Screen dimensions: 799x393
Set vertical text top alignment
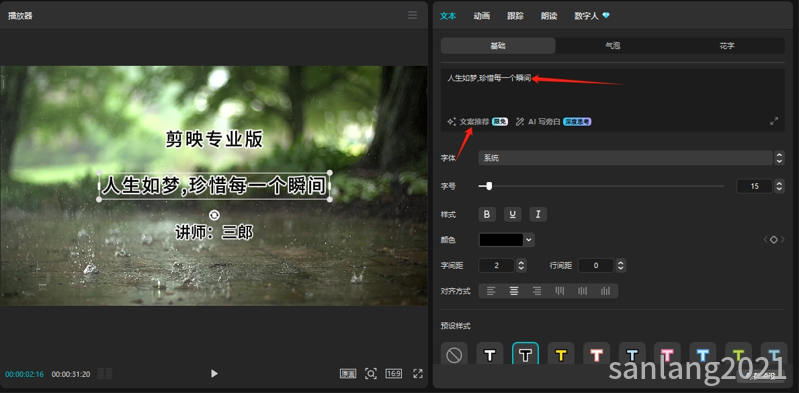560,291
